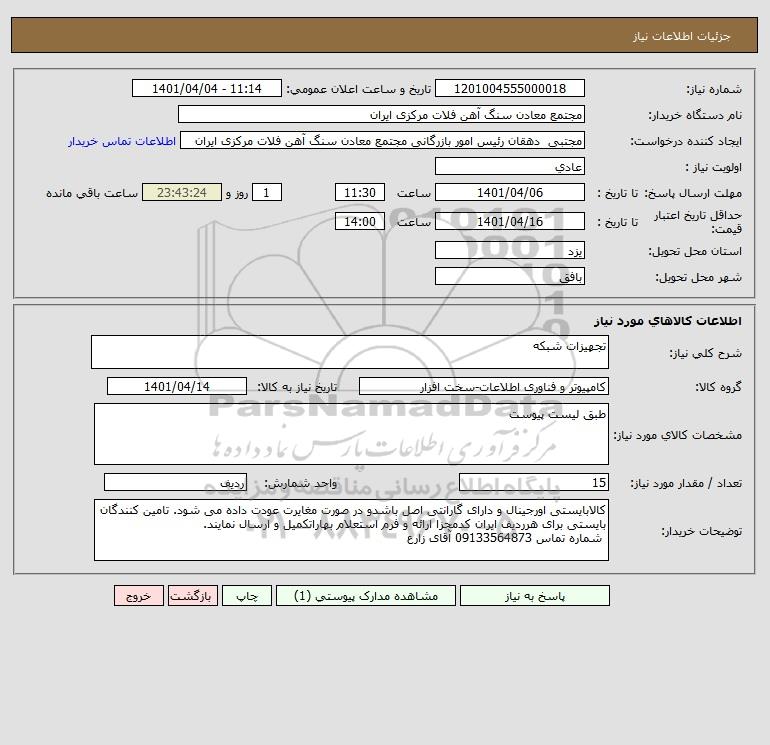The width and height of the screenshot is (770, 745).
Task: Click the ایجاد کننده درخواست label
Action: 687,141
